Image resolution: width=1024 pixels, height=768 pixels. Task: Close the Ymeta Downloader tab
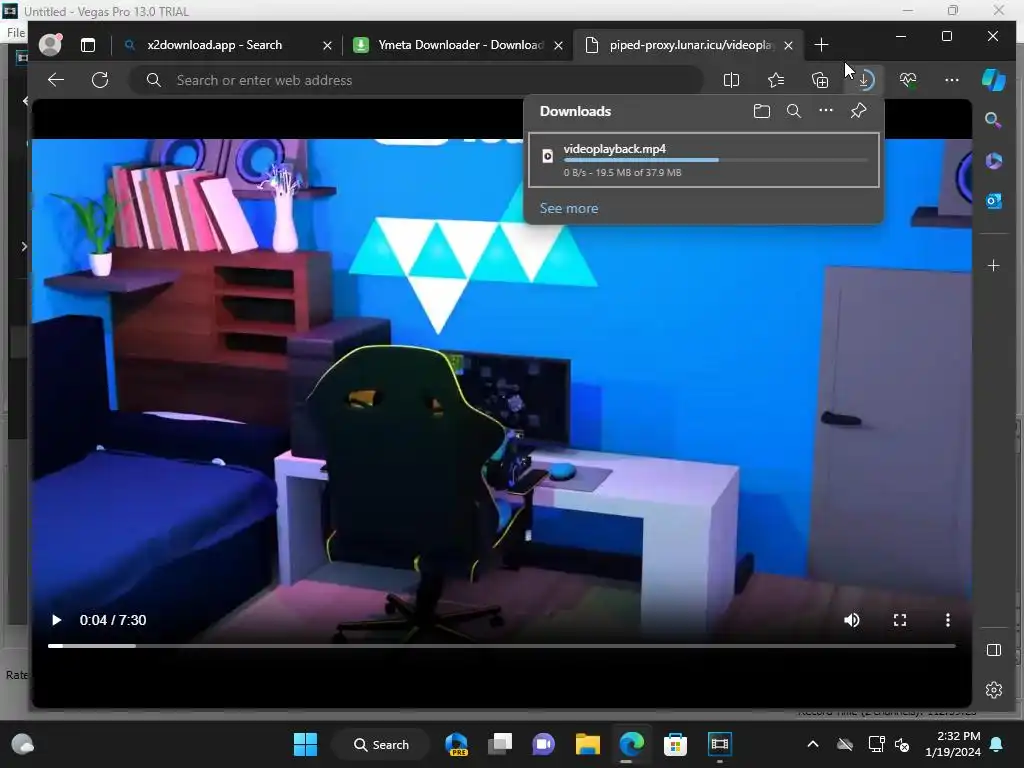pos(558,45)
